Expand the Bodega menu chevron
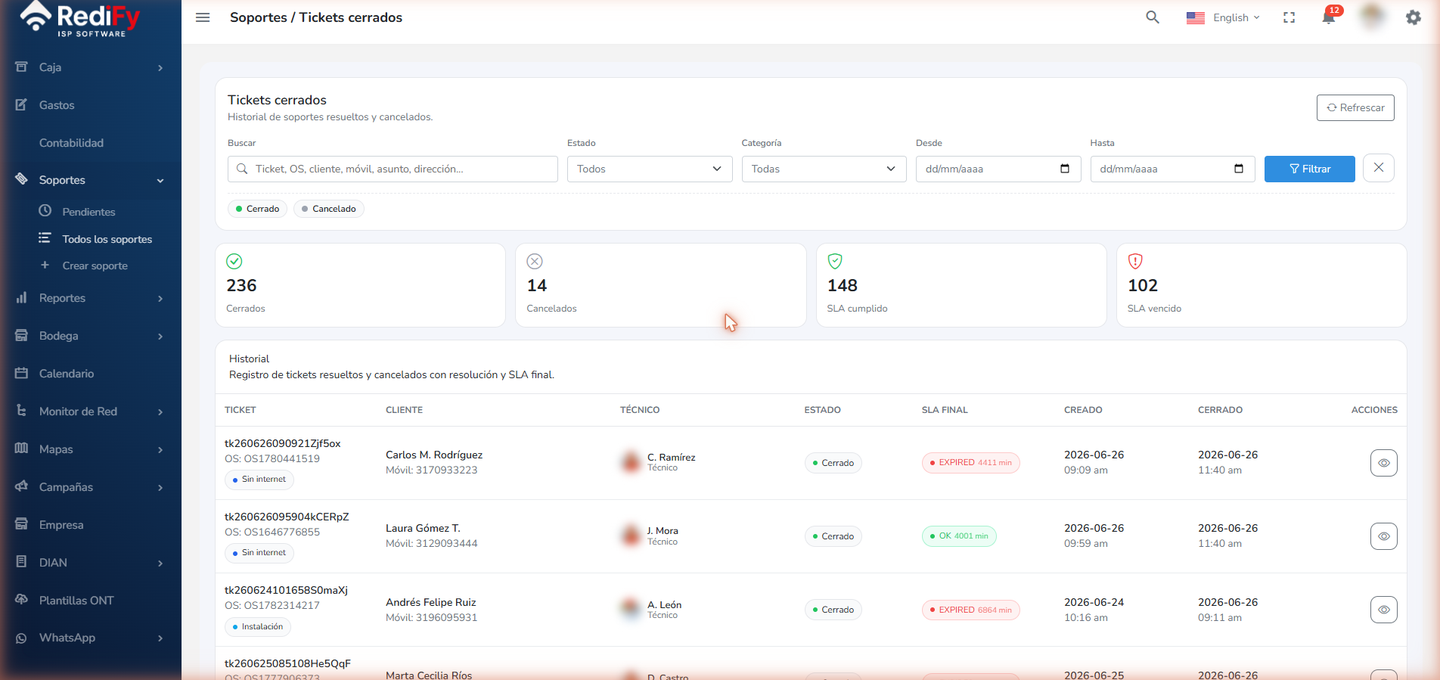This screenshot has width=1440, height=680. click(x=160, y=337)
